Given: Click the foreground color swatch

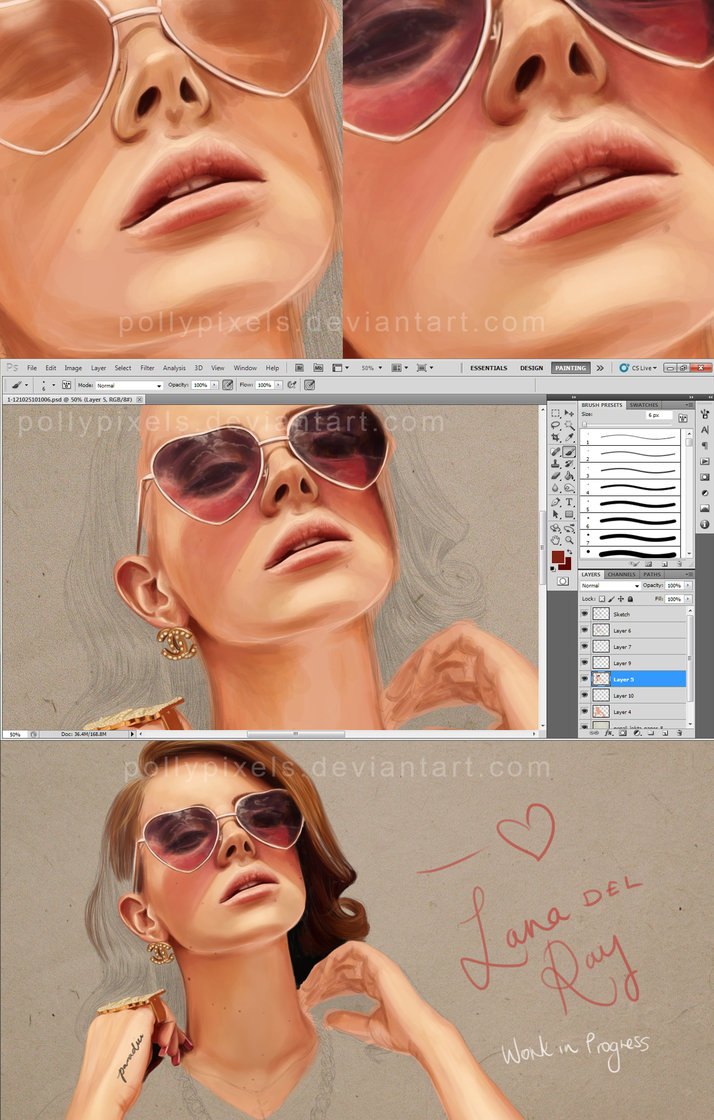Looking at the screenshot, I should (x=557, y=556).
